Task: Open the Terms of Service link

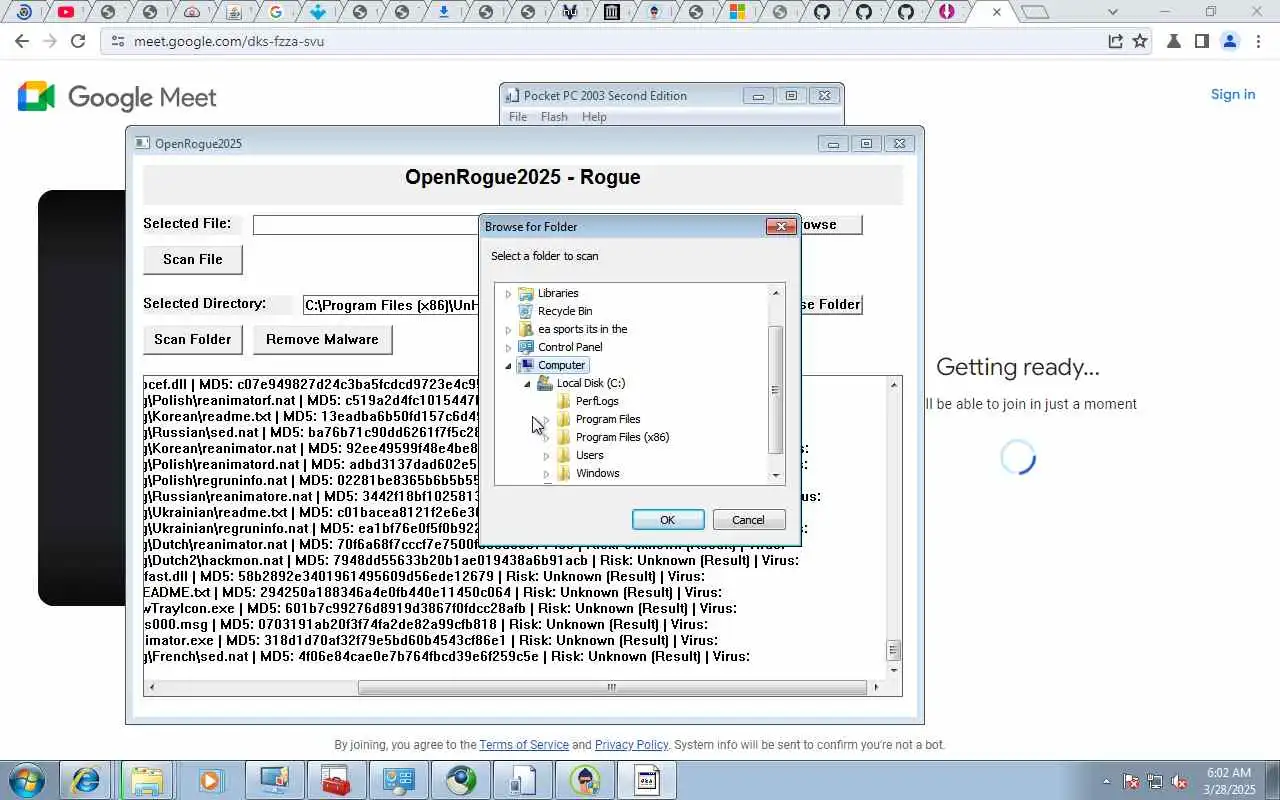Action: coord(524,745)
